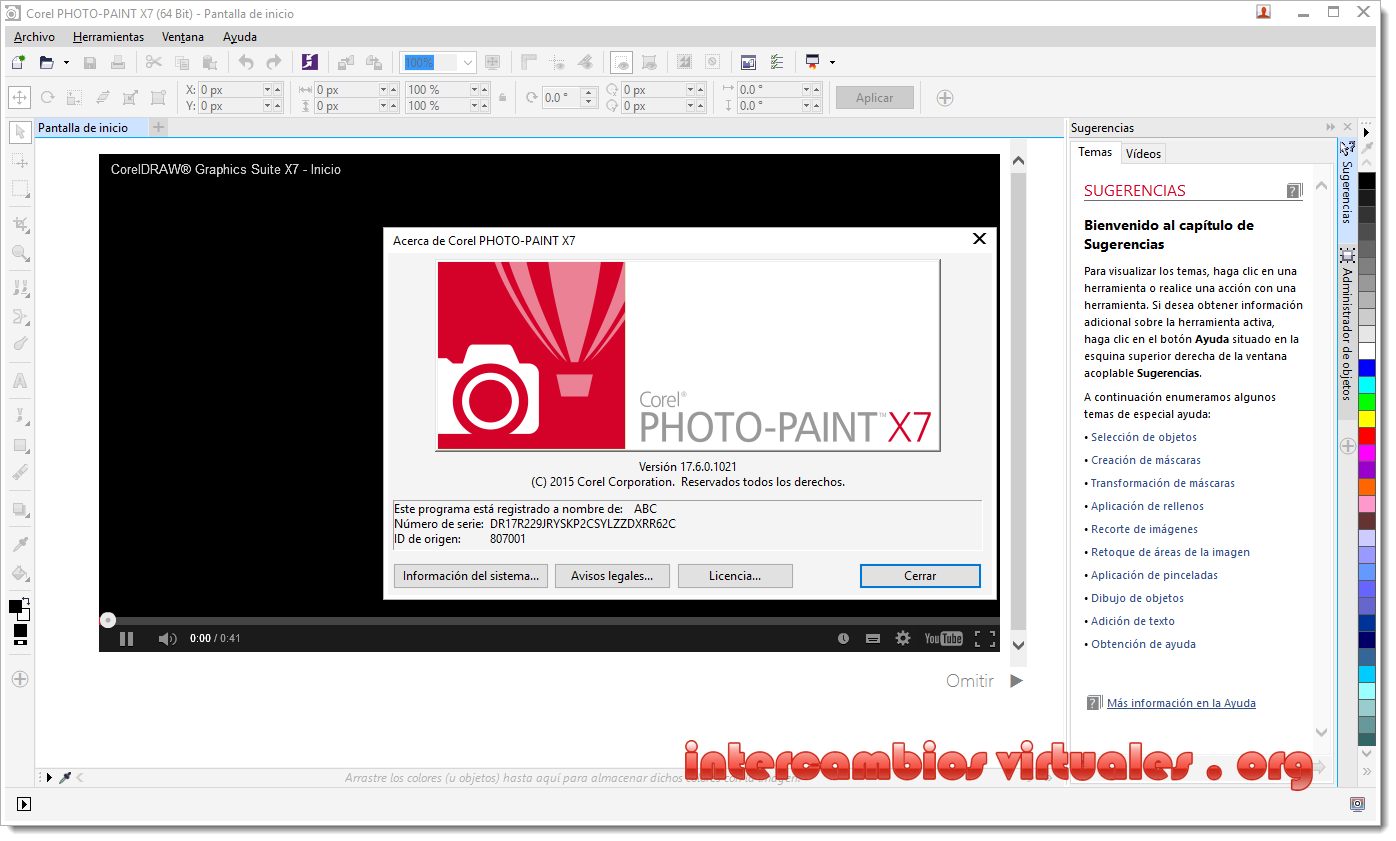Click the quick customize plus next to Aplicar
1396x841 pixels.
coord(944,98)
